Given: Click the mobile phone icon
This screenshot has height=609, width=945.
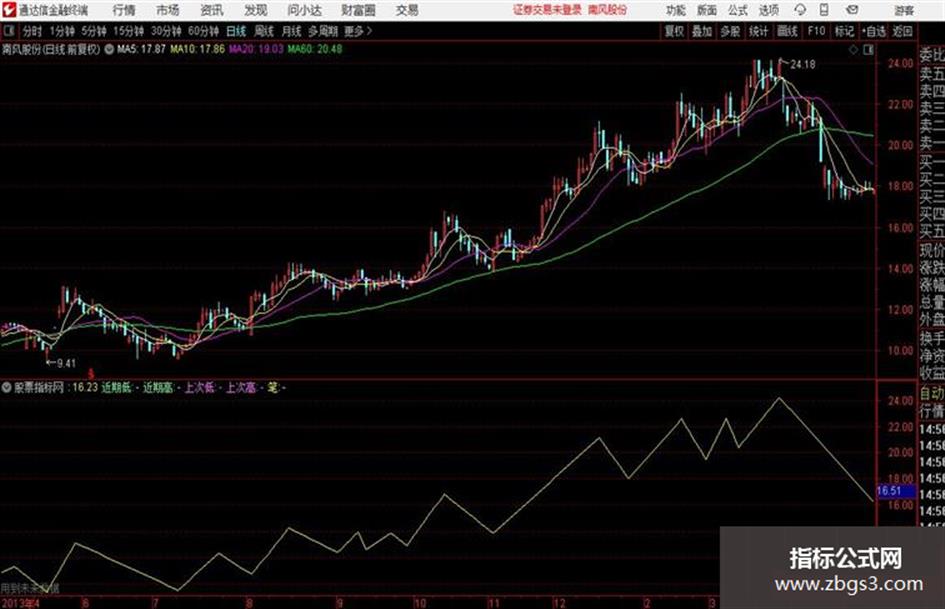Looking at the screenshot, I should [824, 10].
